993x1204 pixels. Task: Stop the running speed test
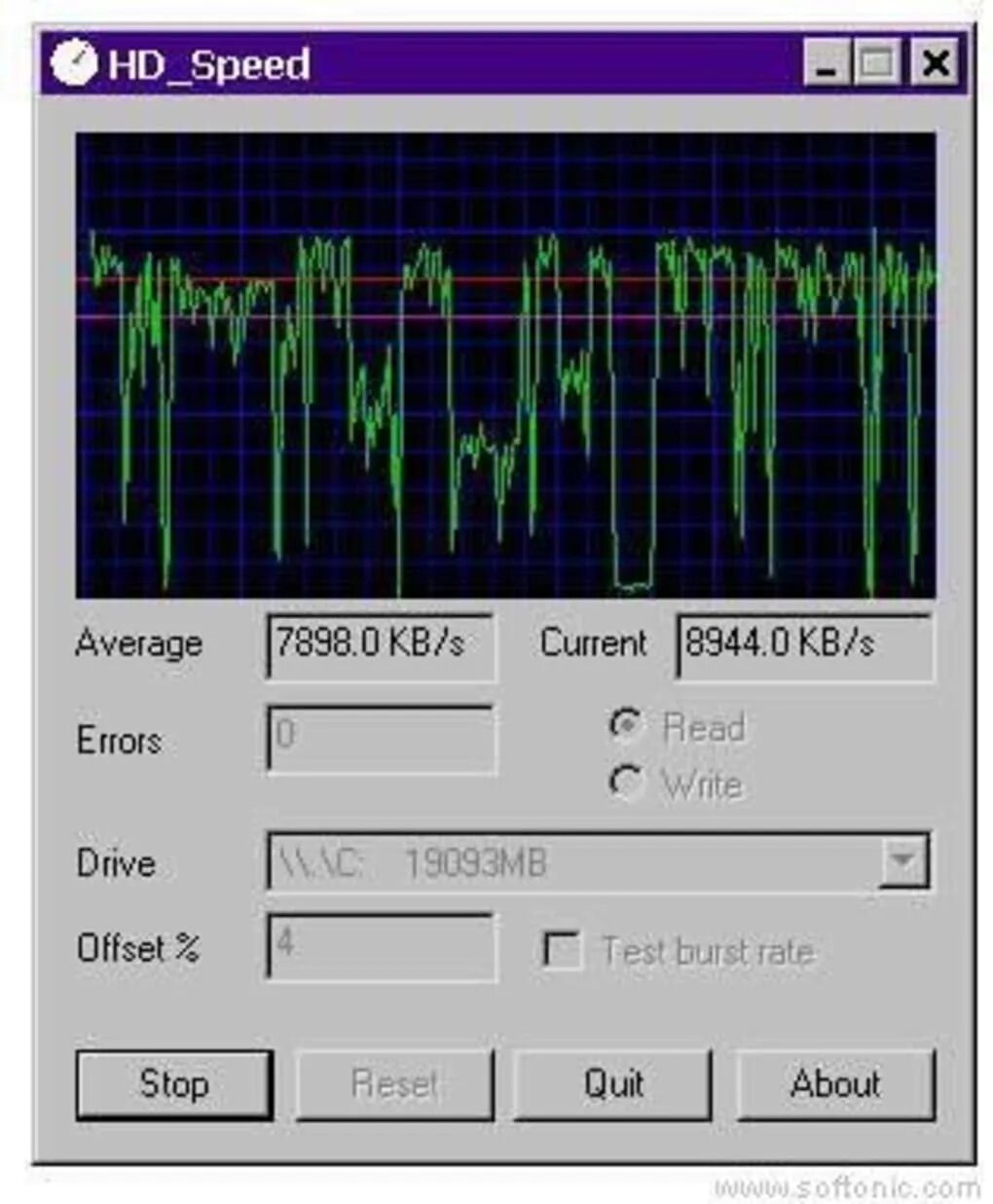[174, 1083]
